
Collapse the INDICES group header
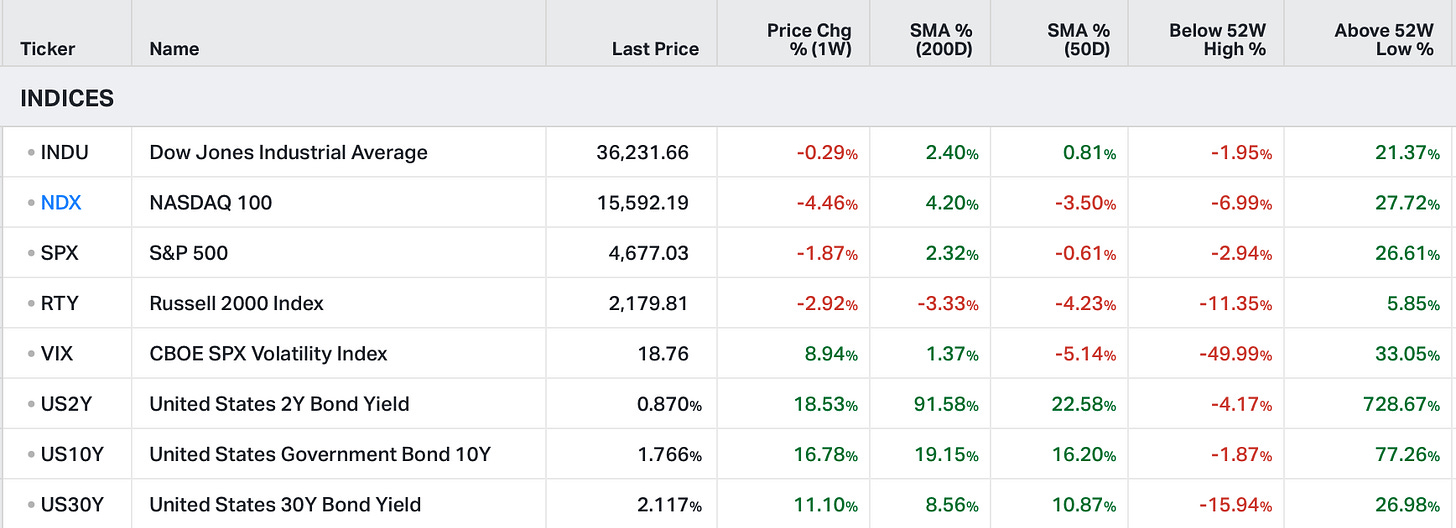[67, 98]
